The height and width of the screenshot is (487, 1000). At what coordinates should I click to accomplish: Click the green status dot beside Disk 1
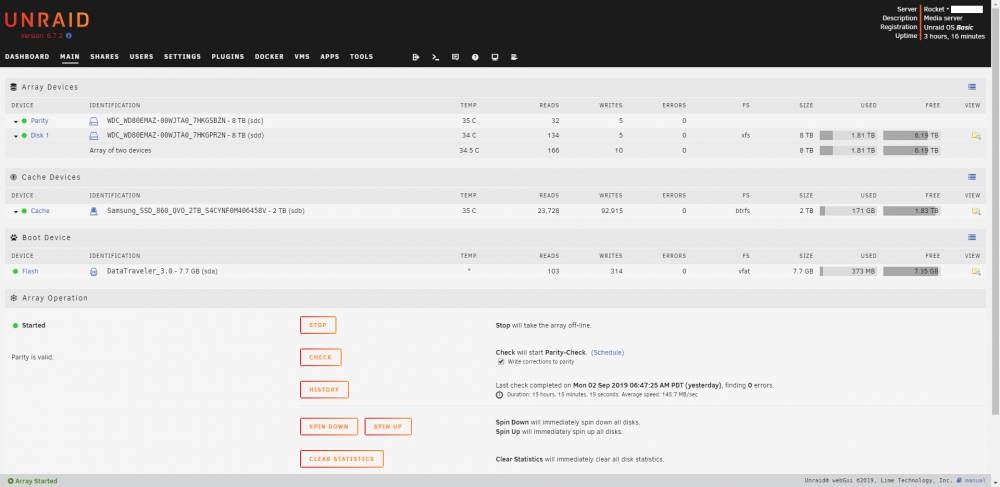[x=24, y=136]
